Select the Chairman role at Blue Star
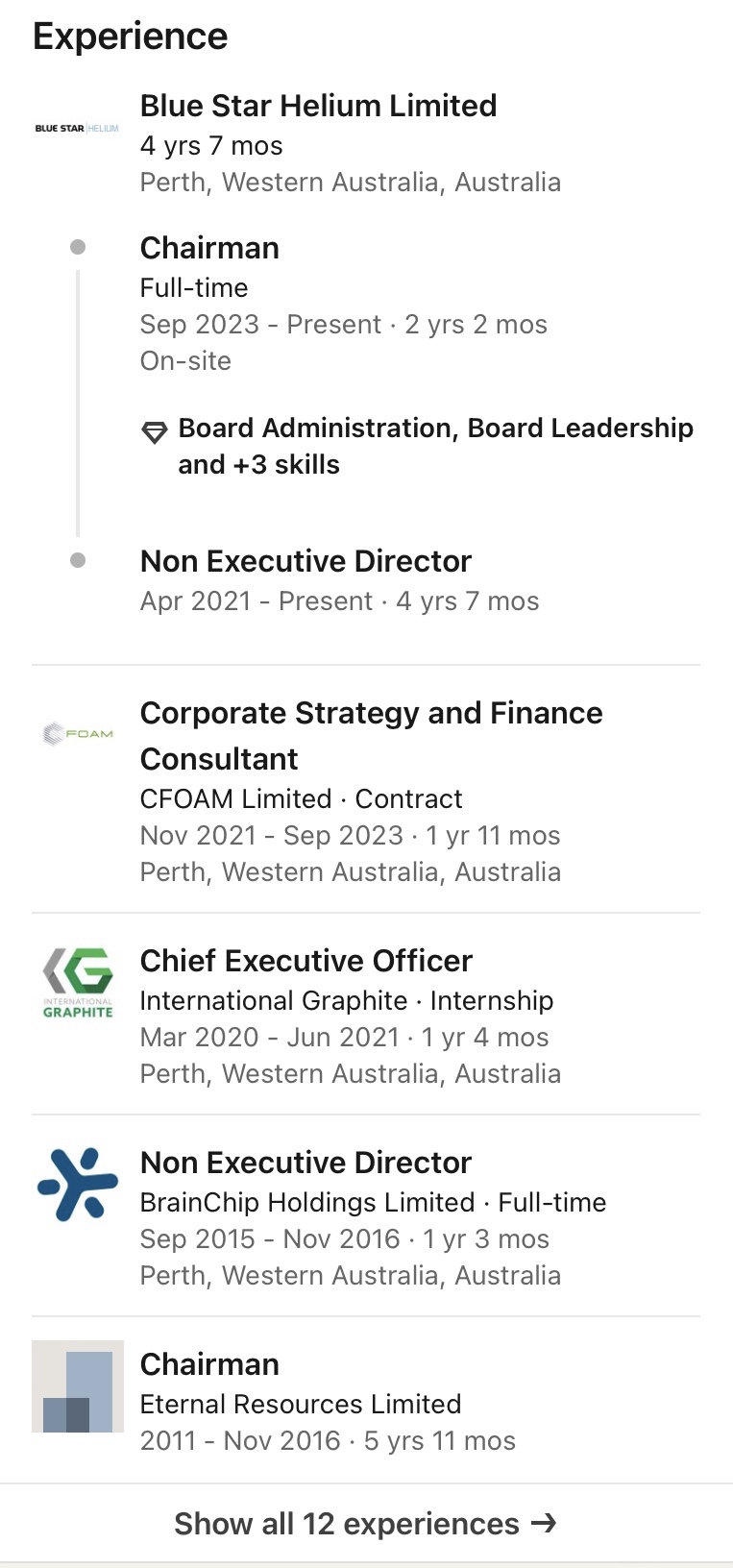The width and height of the screenshot is (733, 1568). point(209,248)
